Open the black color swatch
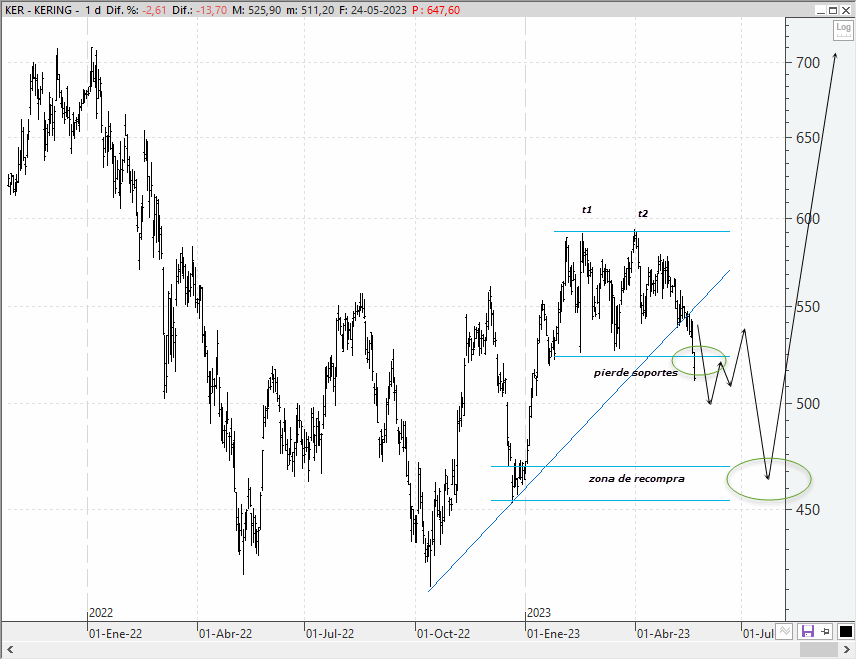857x660 pixels. 845,632
